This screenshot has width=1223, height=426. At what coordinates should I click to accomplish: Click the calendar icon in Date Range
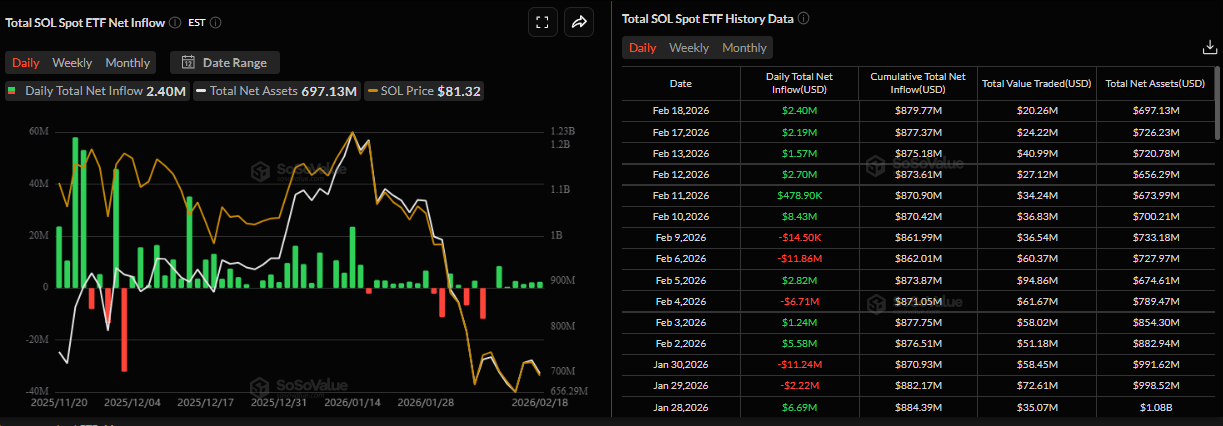pyautogui.click(x=188, y=63)
